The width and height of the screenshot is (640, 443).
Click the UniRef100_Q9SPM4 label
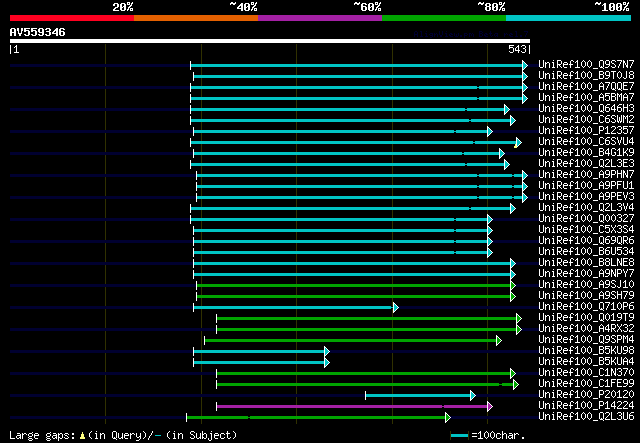click(x=586, y=340)
